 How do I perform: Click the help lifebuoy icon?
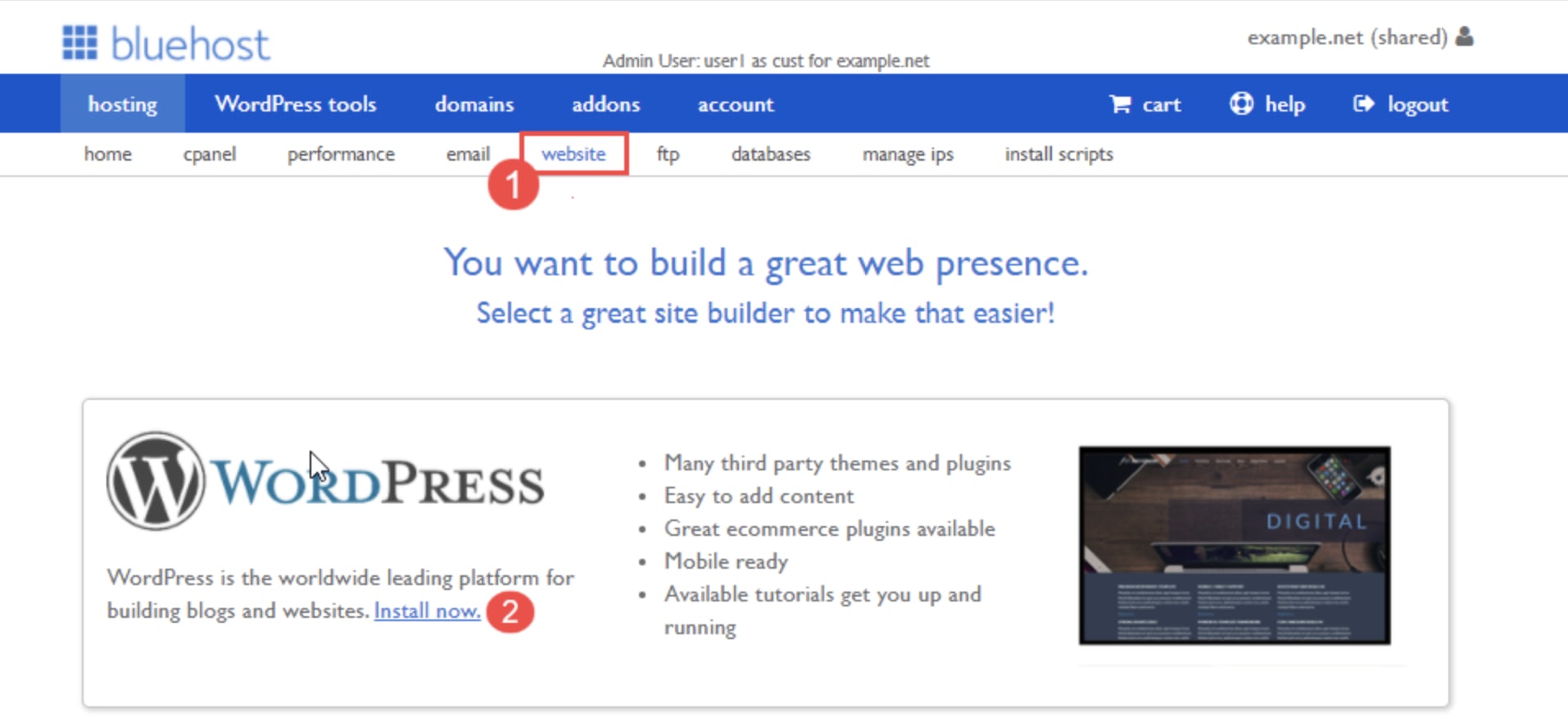[x=1241, y=103]
